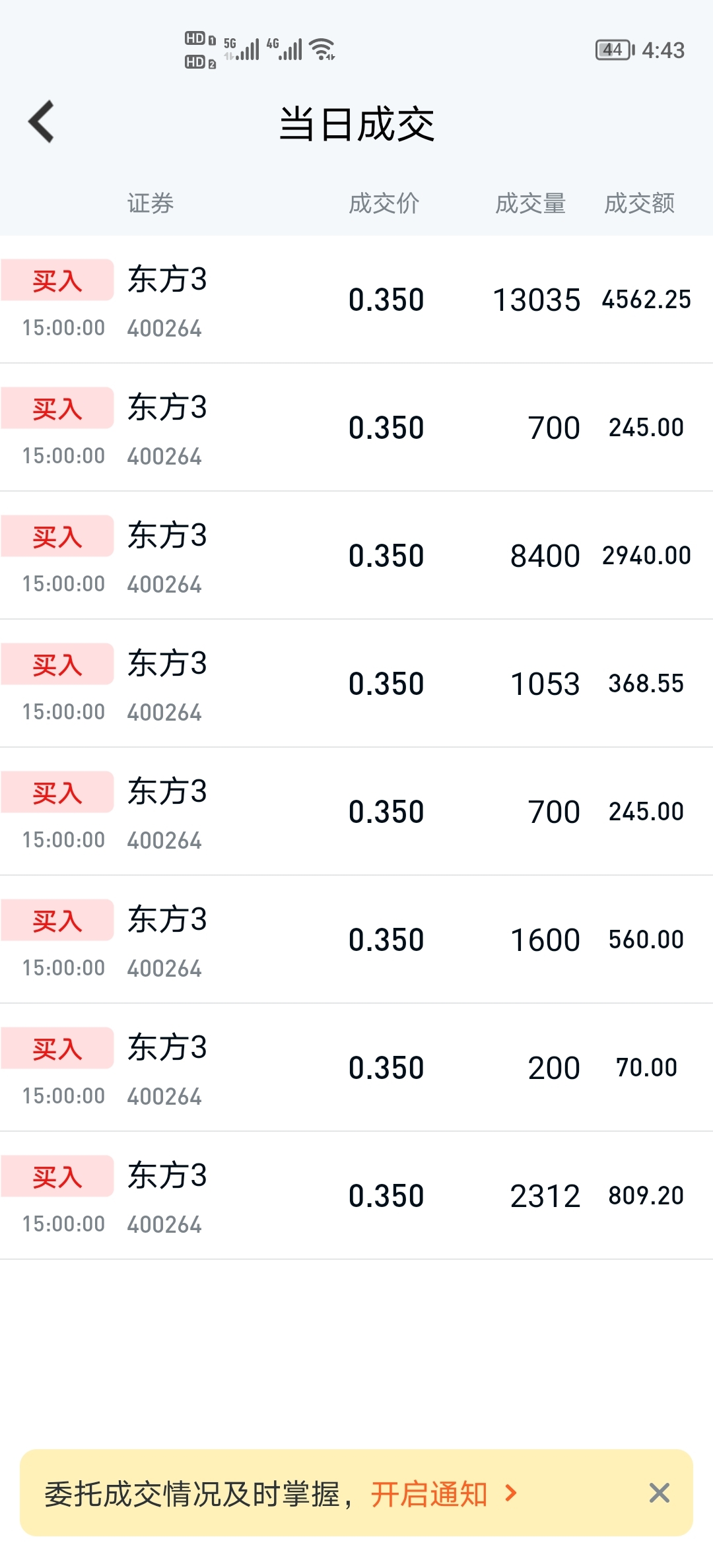Tap 买入 tag on the 1053-share trade
The height and width of the screenshot is (1568, 713).
point(57,664)
